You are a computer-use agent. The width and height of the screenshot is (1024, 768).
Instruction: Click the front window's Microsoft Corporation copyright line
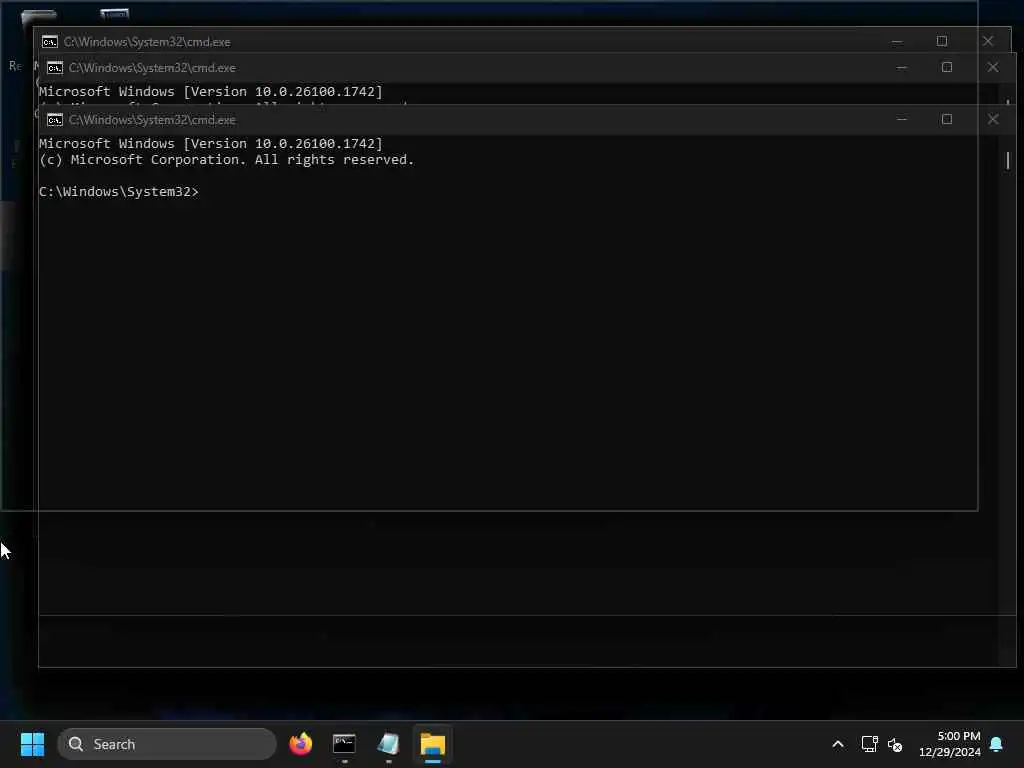pyautogui.click(x=227, y=159)
